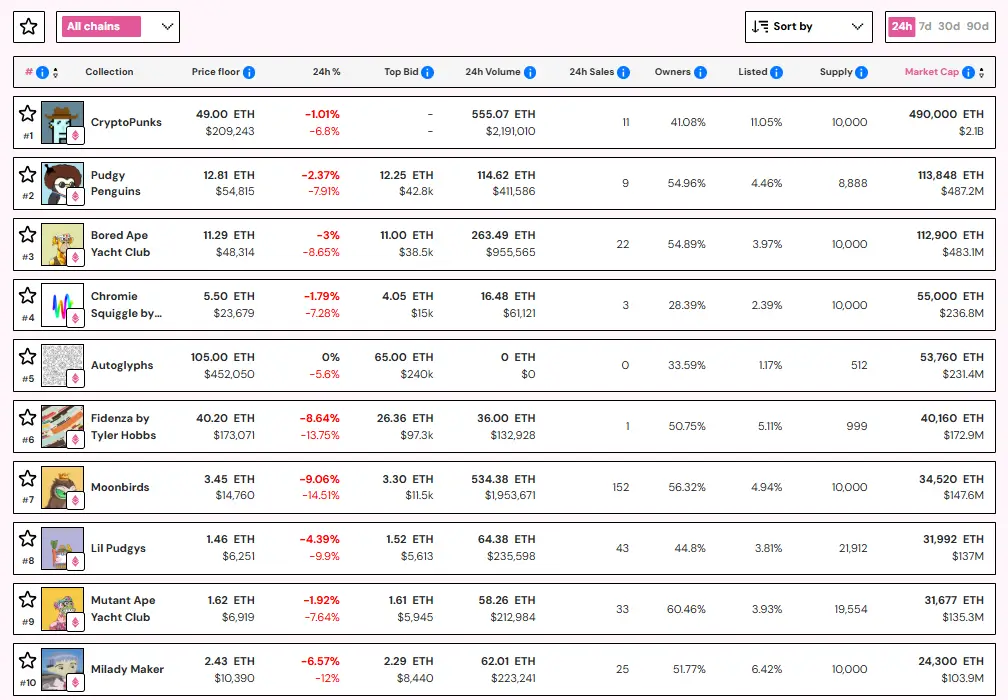Open the Bored Ape Yacht Club link

pyautogui.click(x=120, y=244)
